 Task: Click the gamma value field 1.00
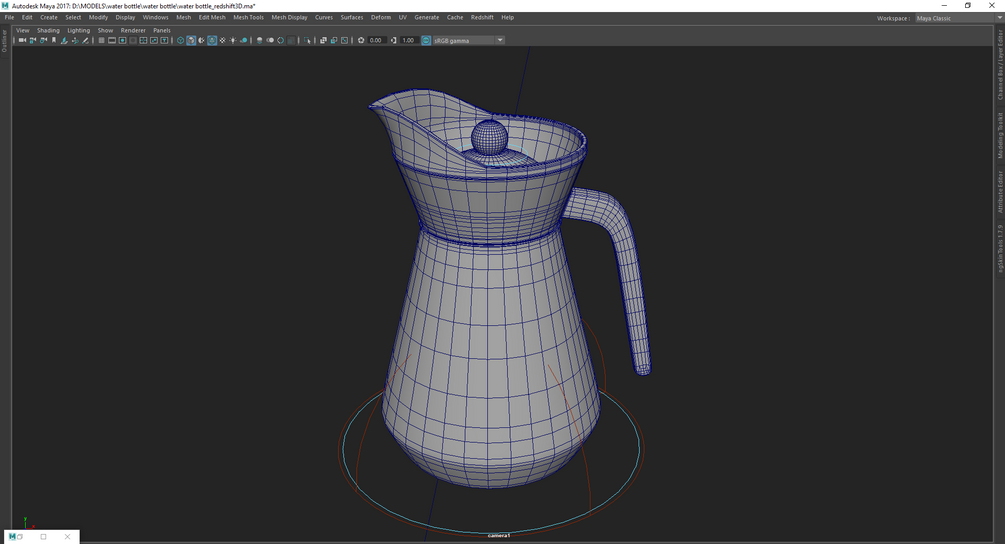408,40
